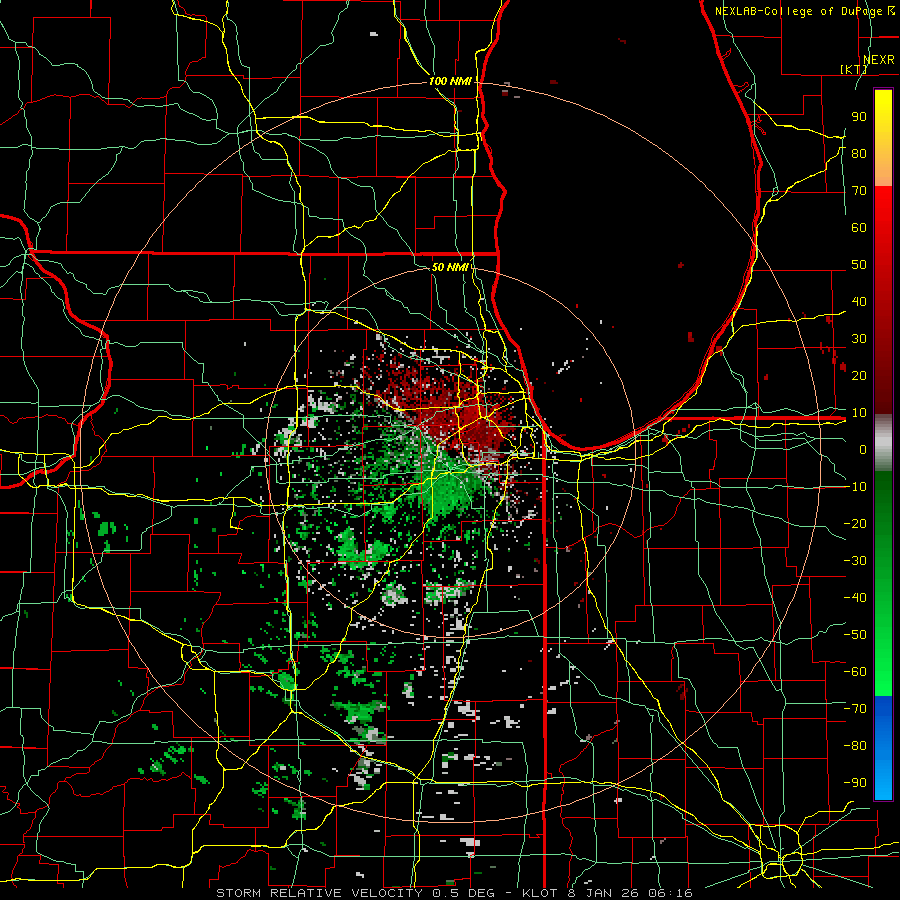900x900 pixels.
Task: Click the 20 value on the velocity scale
Action: pyautogui.click(x=859, y=376)
